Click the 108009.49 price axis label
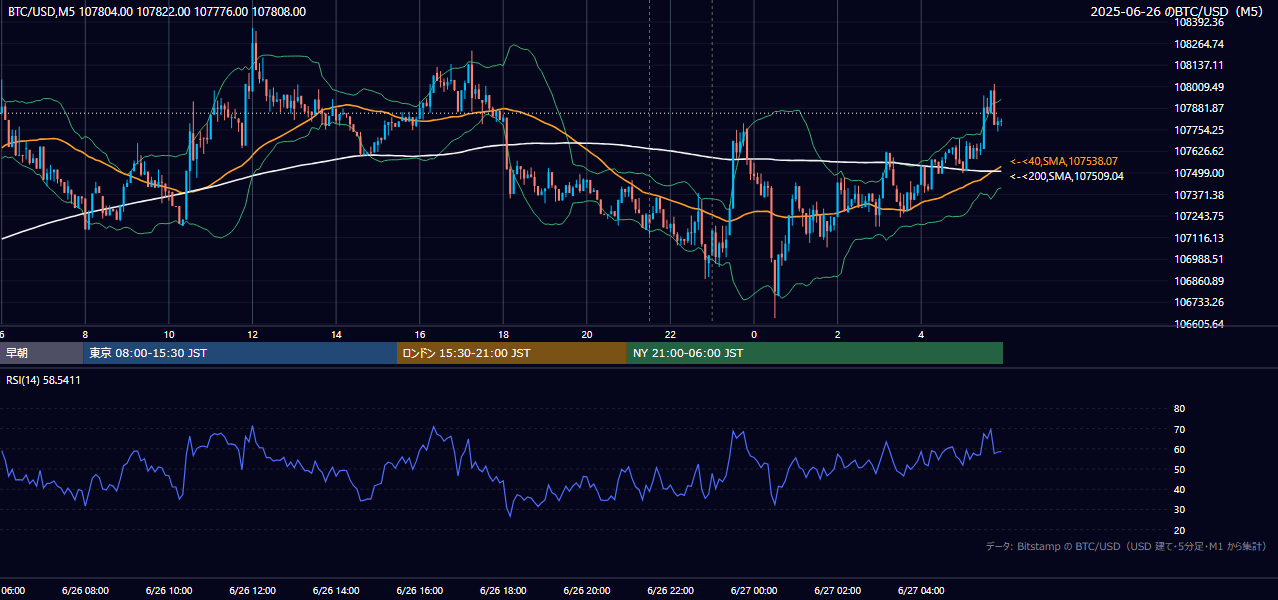 pyautogui.click(x=1199, y=87)
